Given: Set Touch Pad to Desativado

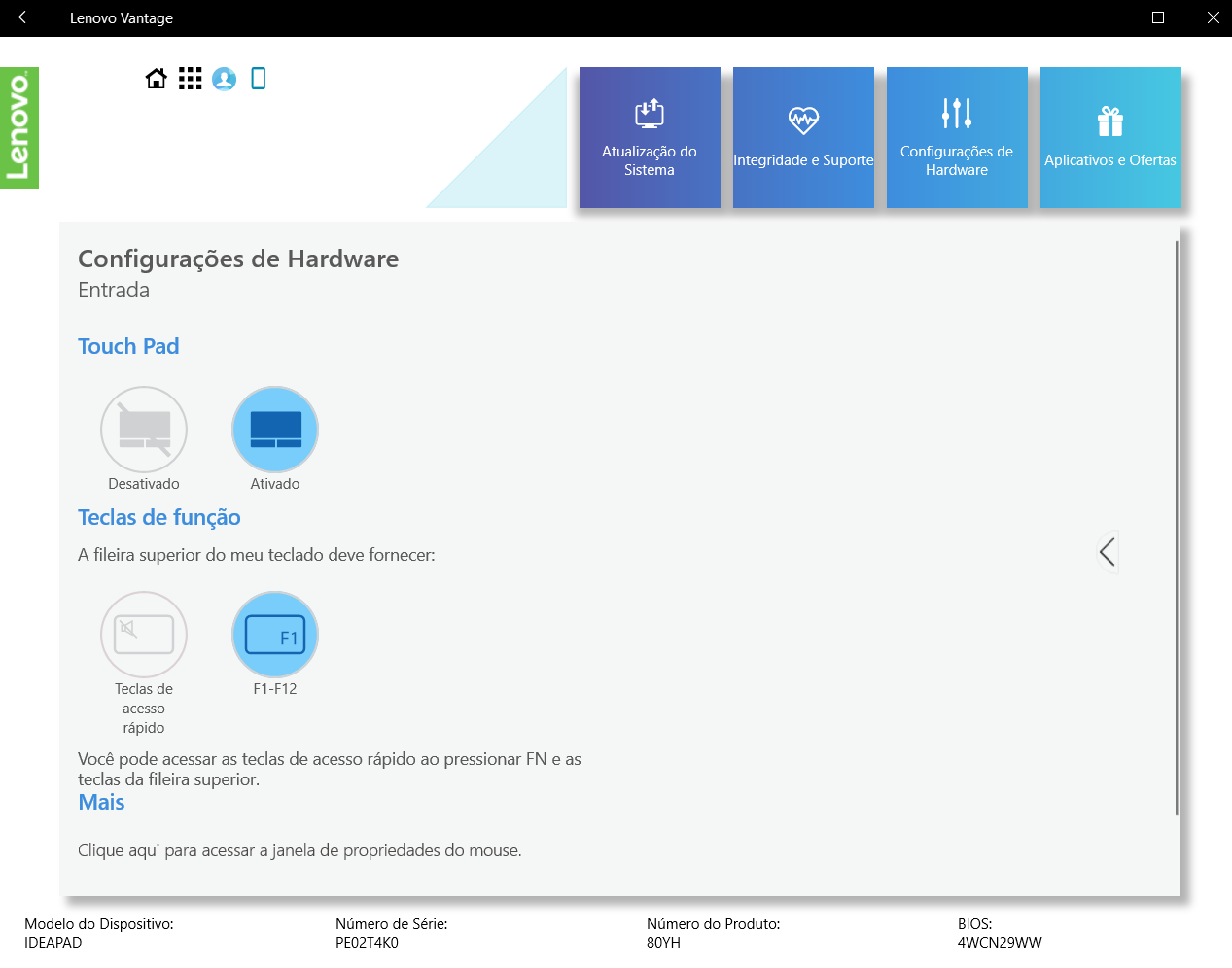Looking at the screenshot, I should coord(144,430).
